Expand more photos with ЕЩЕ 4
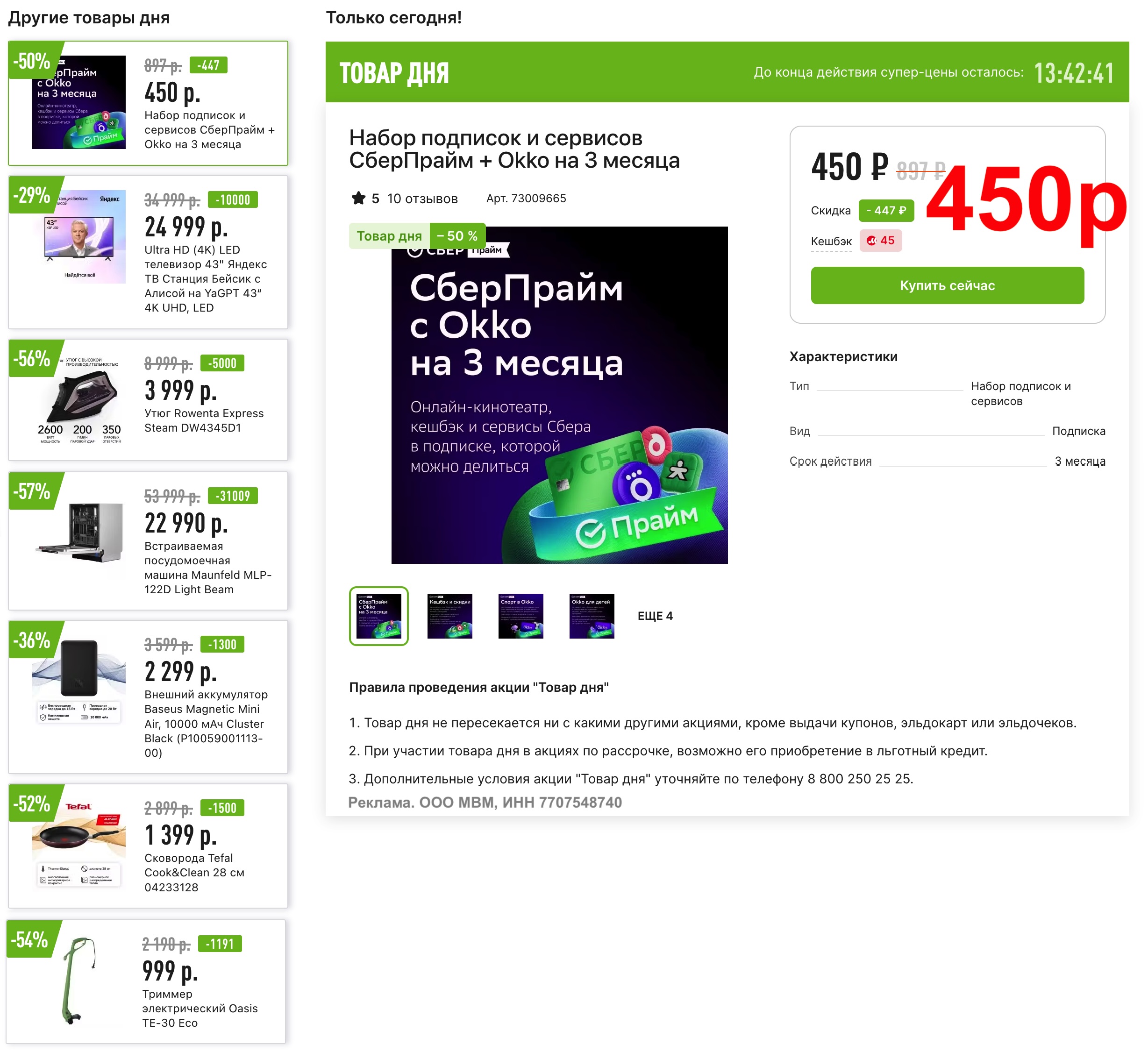This screenshot has width=1148, height=1052. (655, 616)
